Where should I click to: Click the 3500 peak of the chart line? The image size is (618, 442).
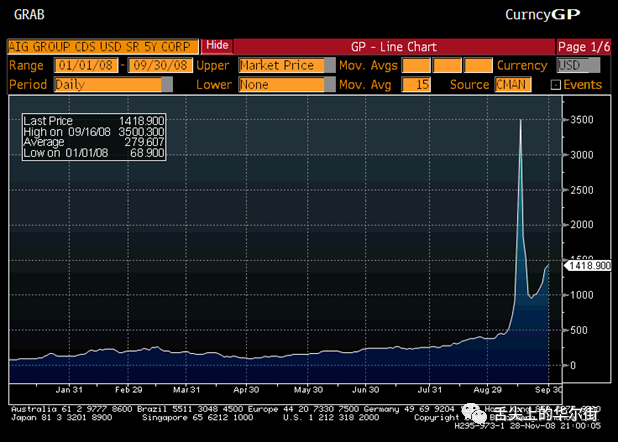pyautogui.click(x=521, y=120)
